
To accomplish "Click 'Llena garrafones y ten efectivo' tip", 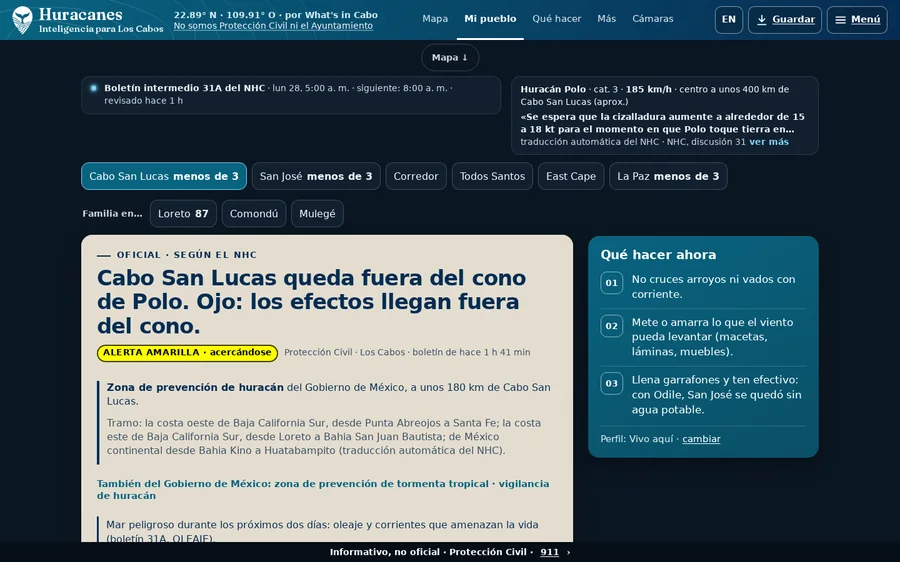I will coord(716,394).
